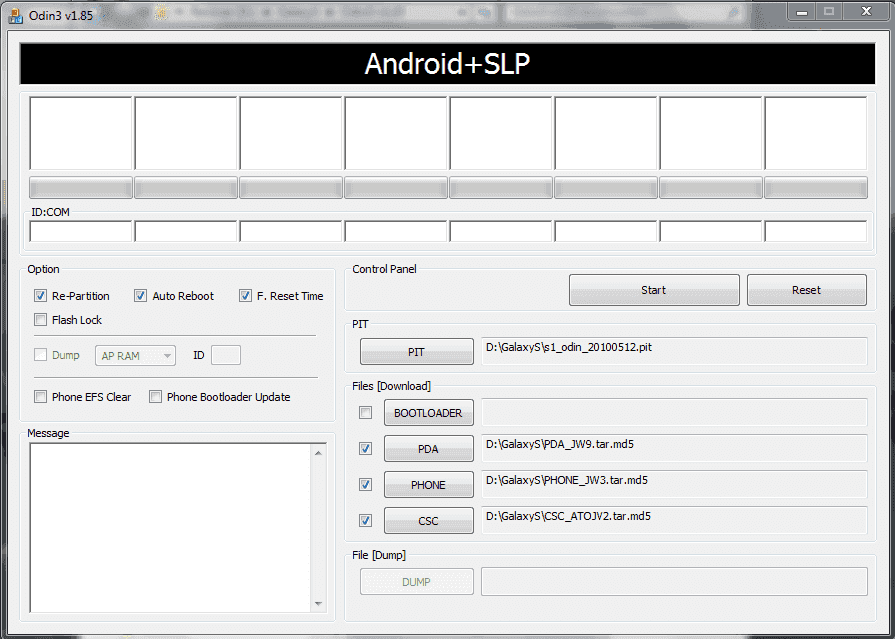Click the CSC_ATOJV2.tar.md5 path field
This screenshot has width=895, height=639.
[674, 520]
